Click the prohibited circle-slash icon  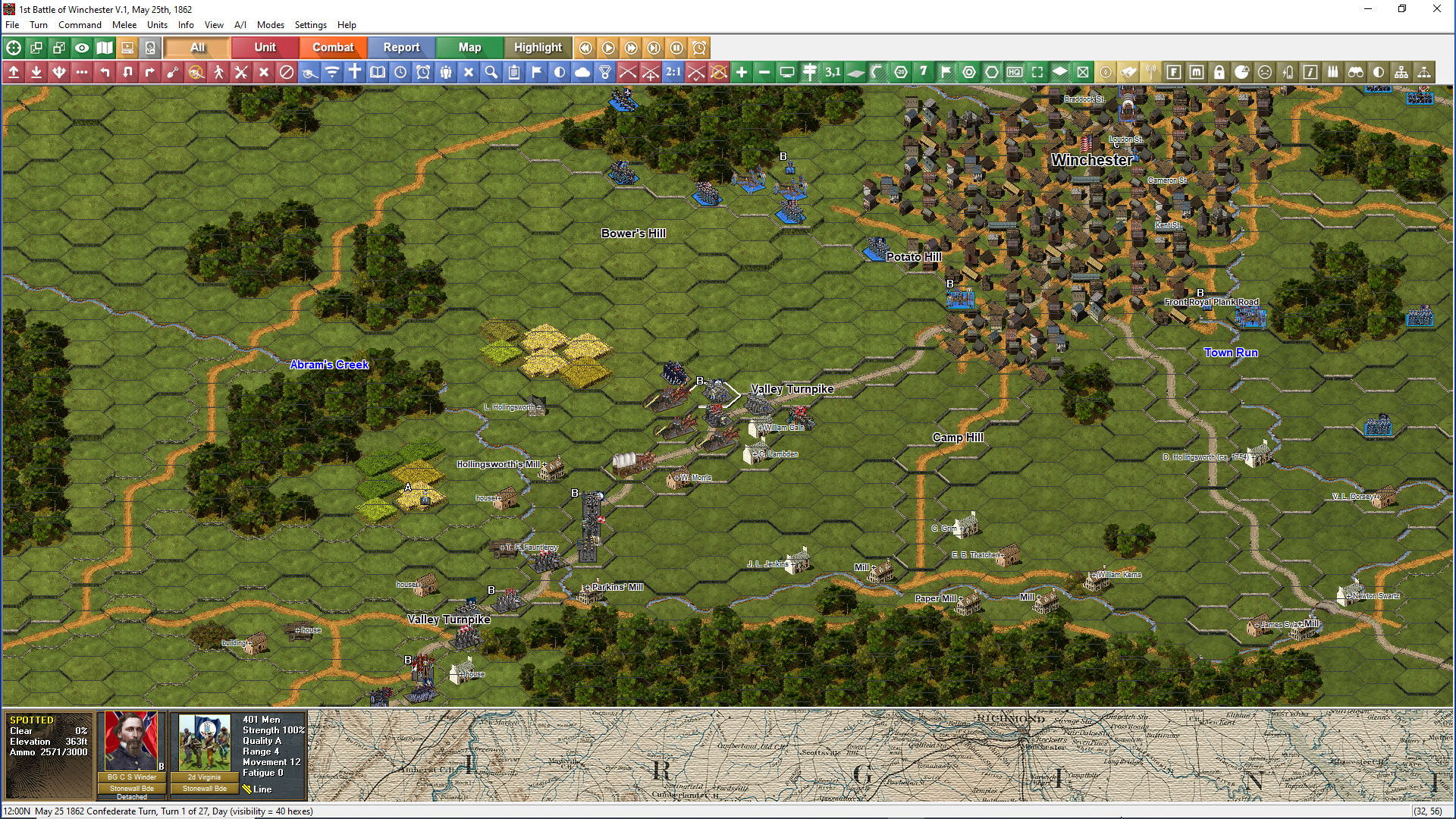(287, 72)
